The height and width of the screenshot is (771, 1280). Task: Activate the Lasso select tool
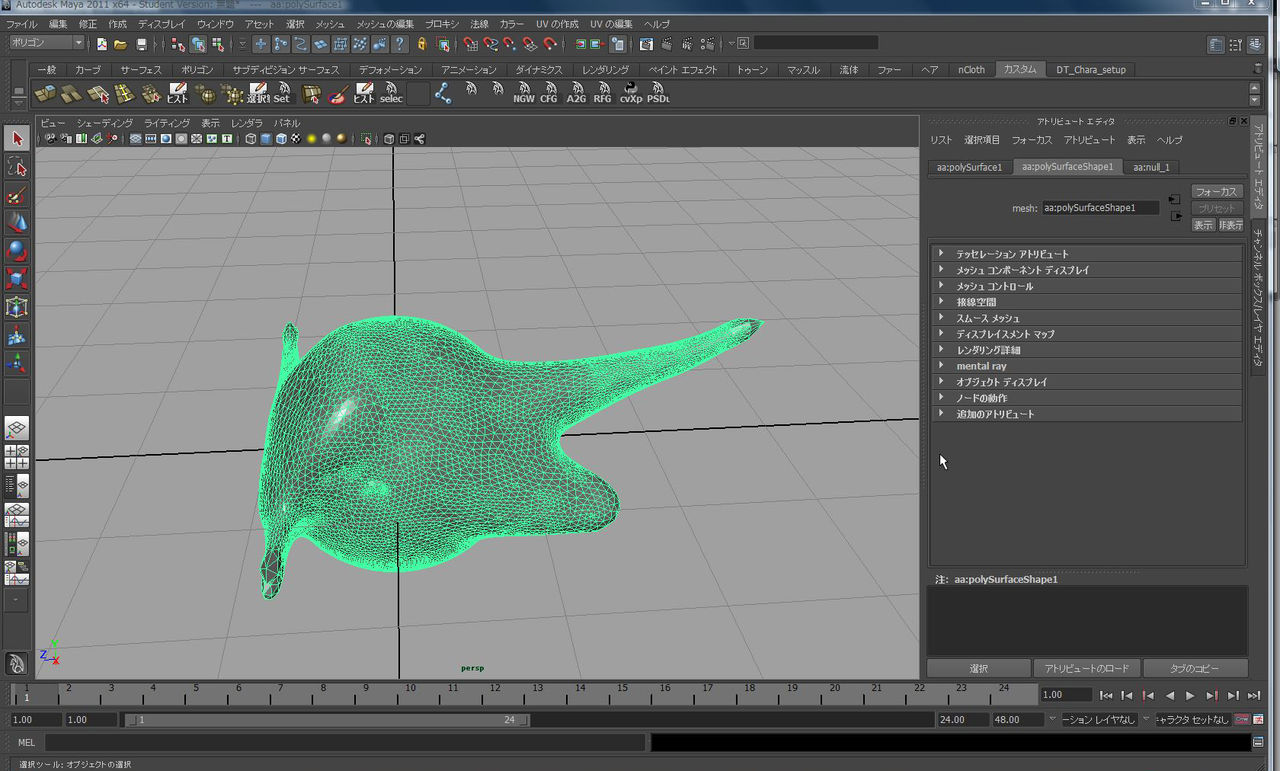coord(17,166)
